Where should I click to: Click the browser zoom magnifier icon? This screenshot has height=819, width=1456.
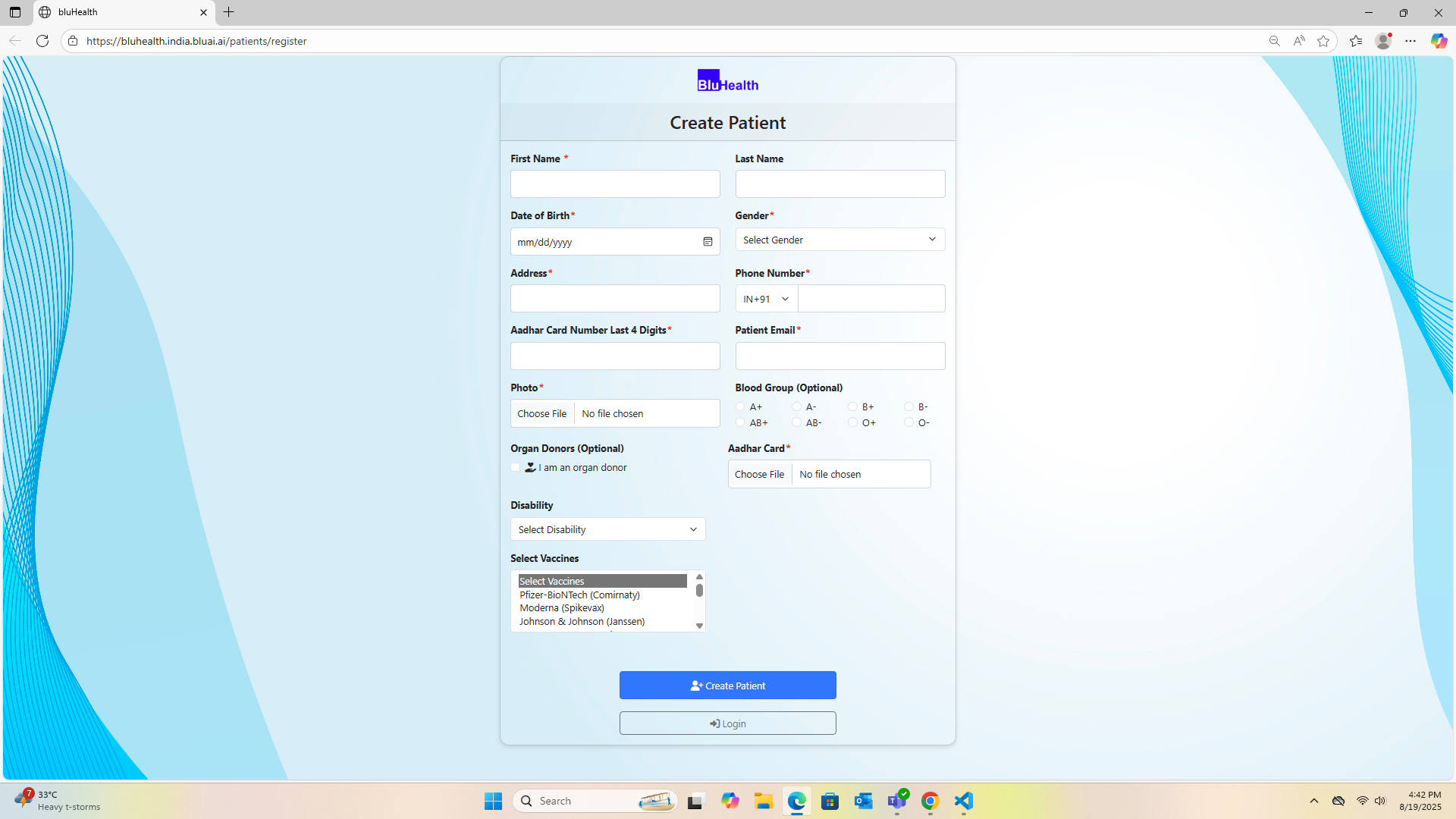coord(1274,41)
